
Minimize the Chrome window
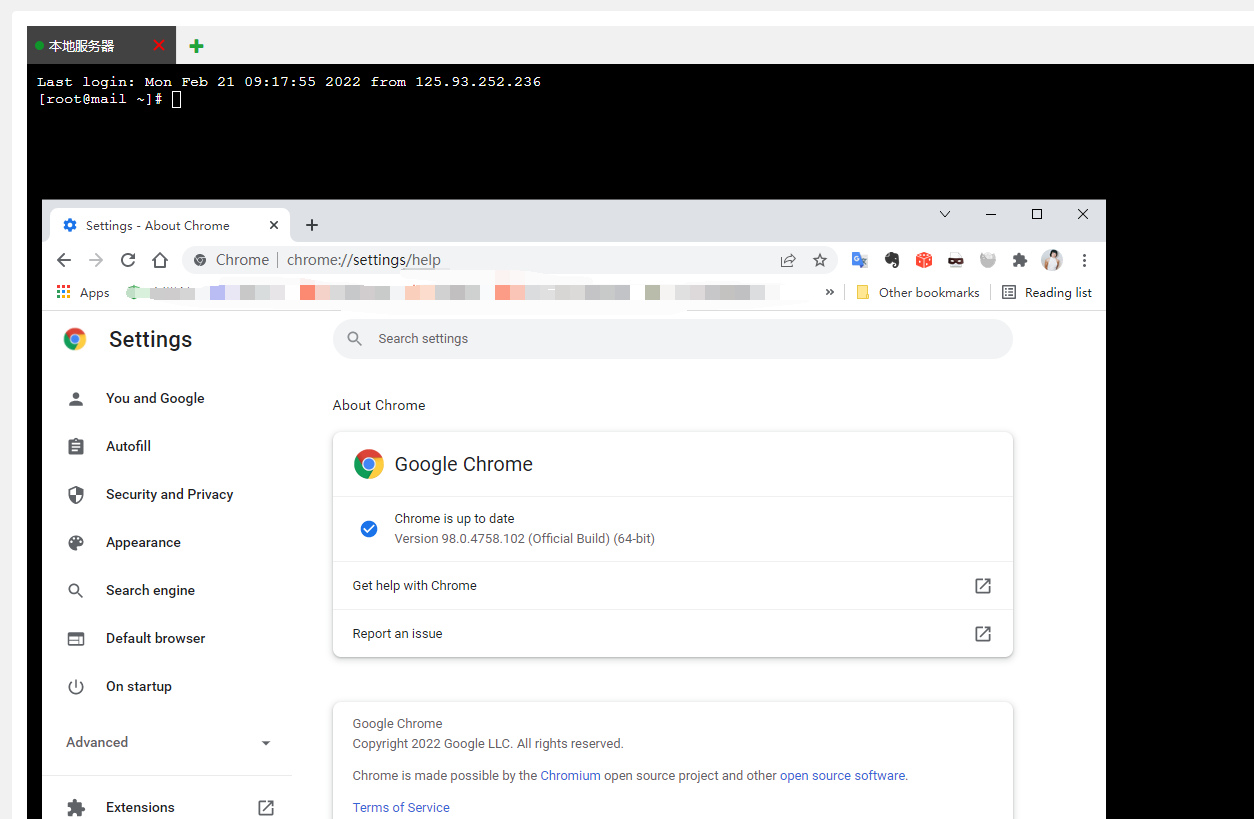(x=991, y=214)
